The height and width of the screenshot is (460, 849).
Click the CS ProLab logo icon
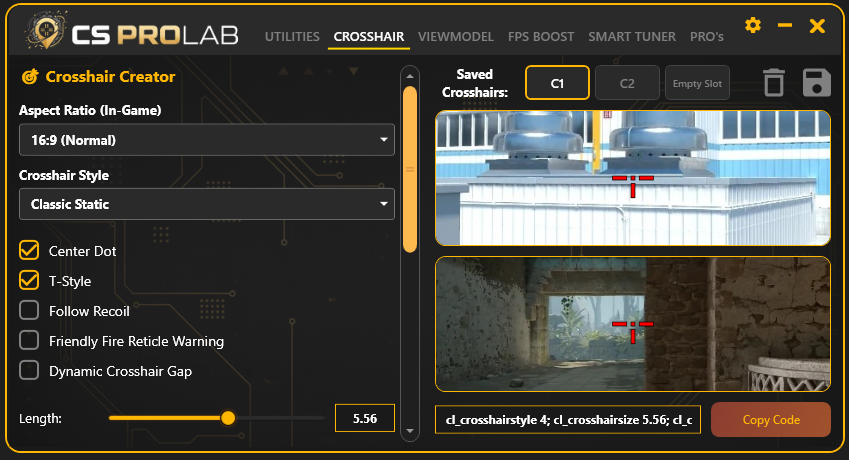(x=45, y=30)
